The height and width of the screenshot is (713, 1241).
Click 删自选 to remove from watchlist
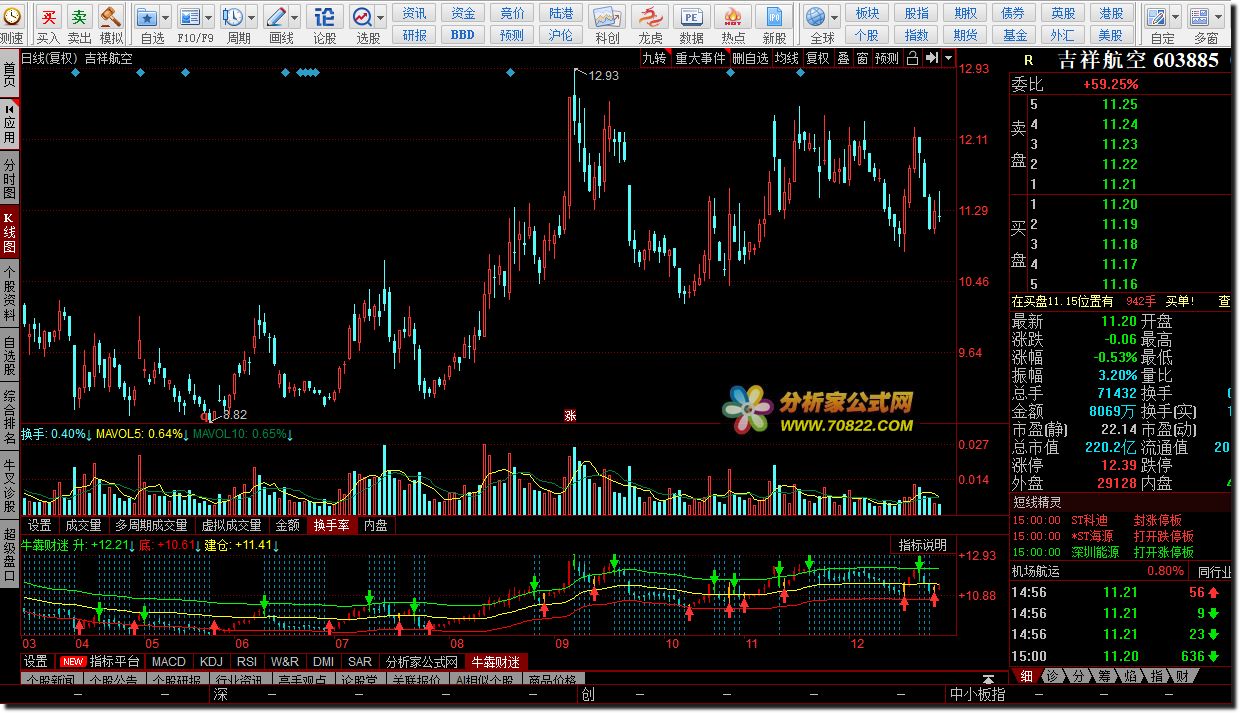(750, 58)
